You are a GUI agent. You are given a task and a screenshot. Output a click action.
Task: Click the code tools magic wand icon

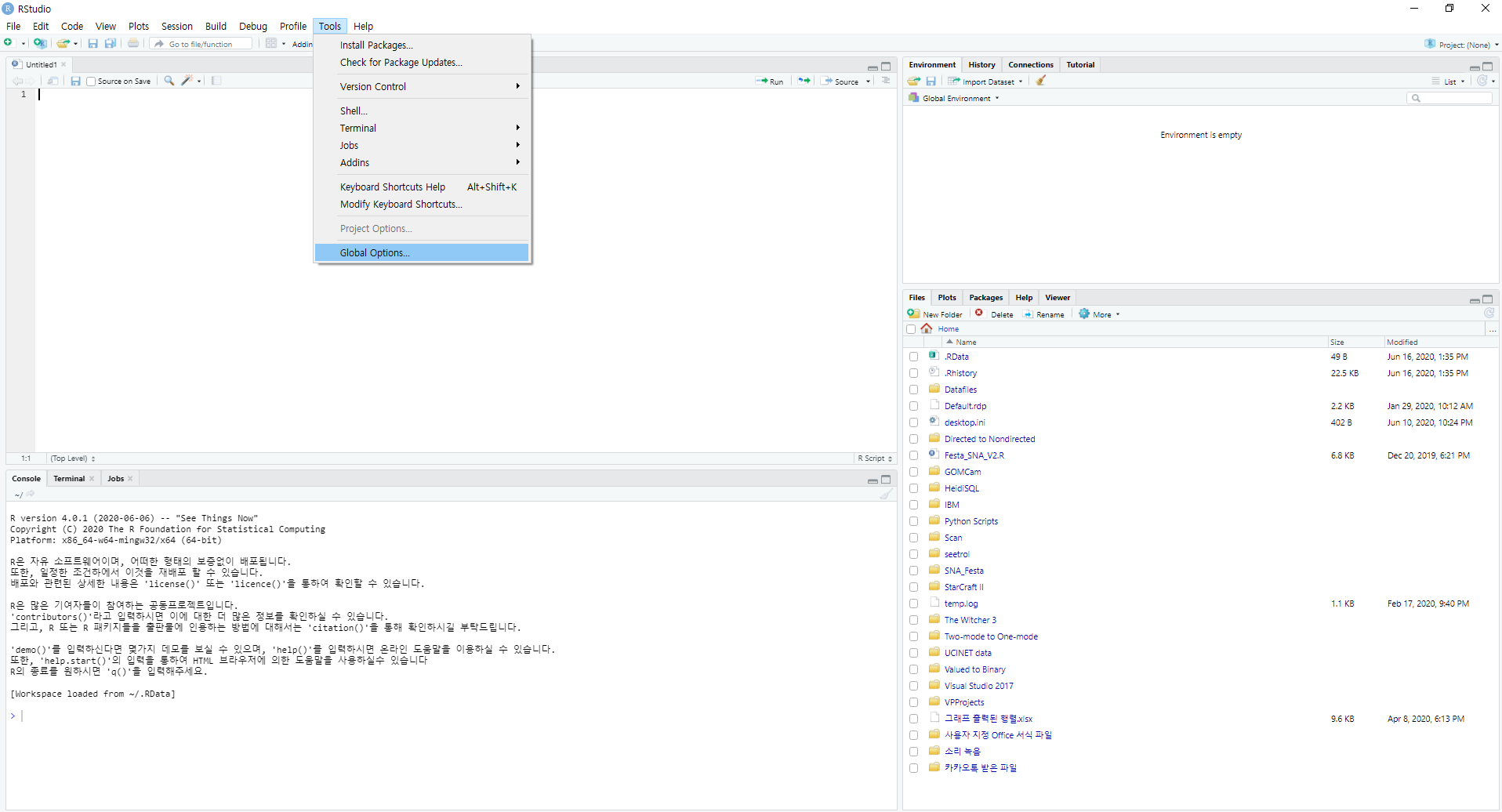[x=187, y=81]
